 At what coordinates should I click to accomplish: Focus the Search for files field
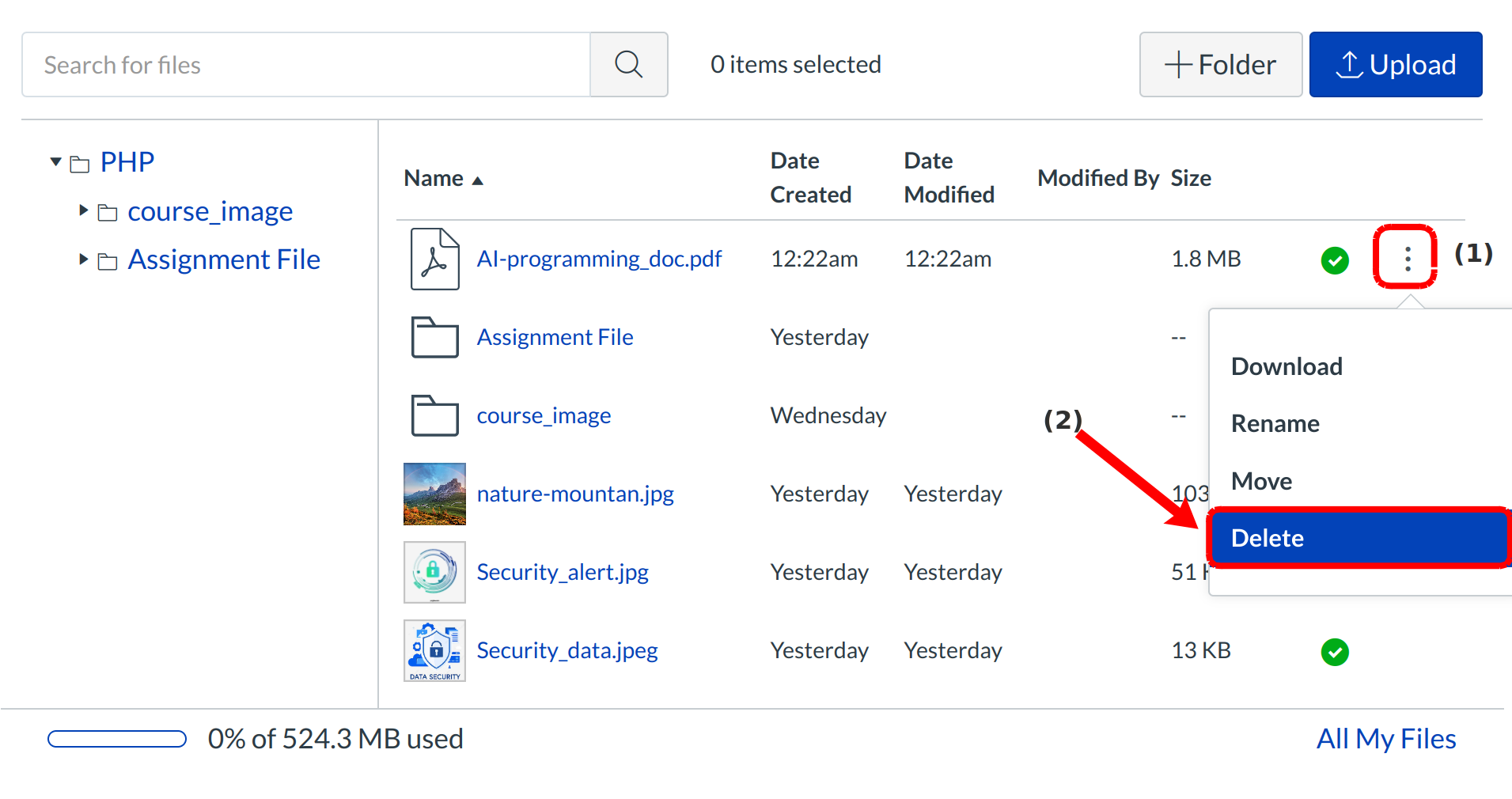click(306, 65)
